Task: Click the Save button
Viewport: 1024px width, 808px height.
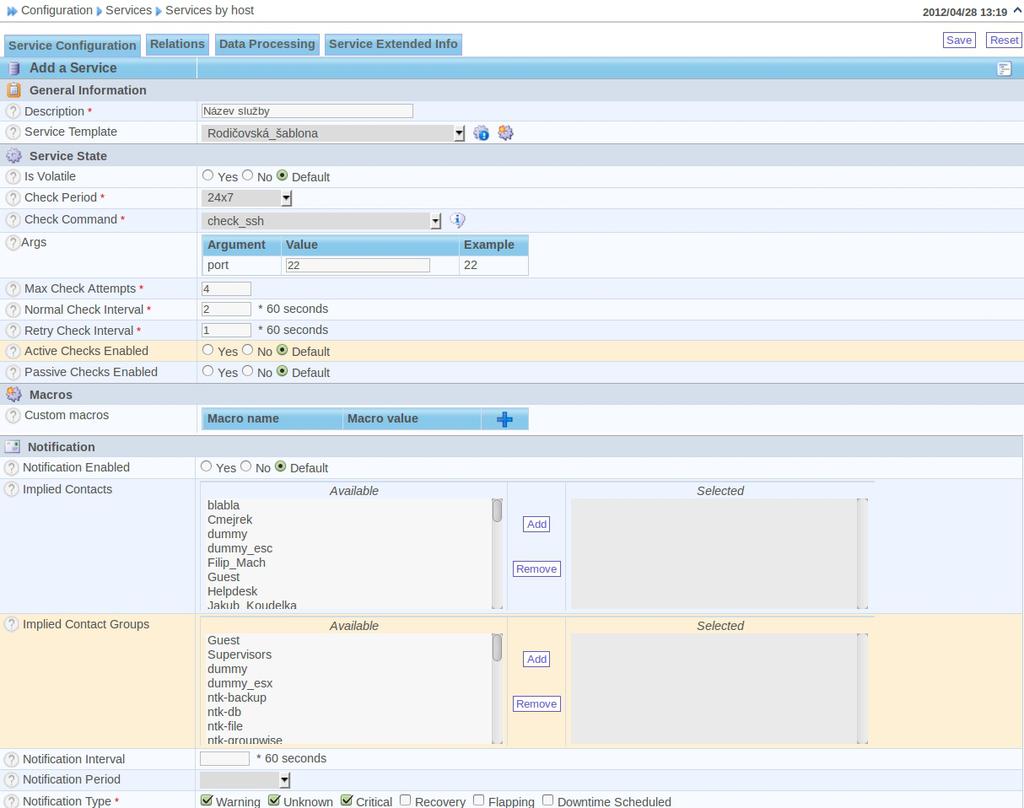Action: 959,40
